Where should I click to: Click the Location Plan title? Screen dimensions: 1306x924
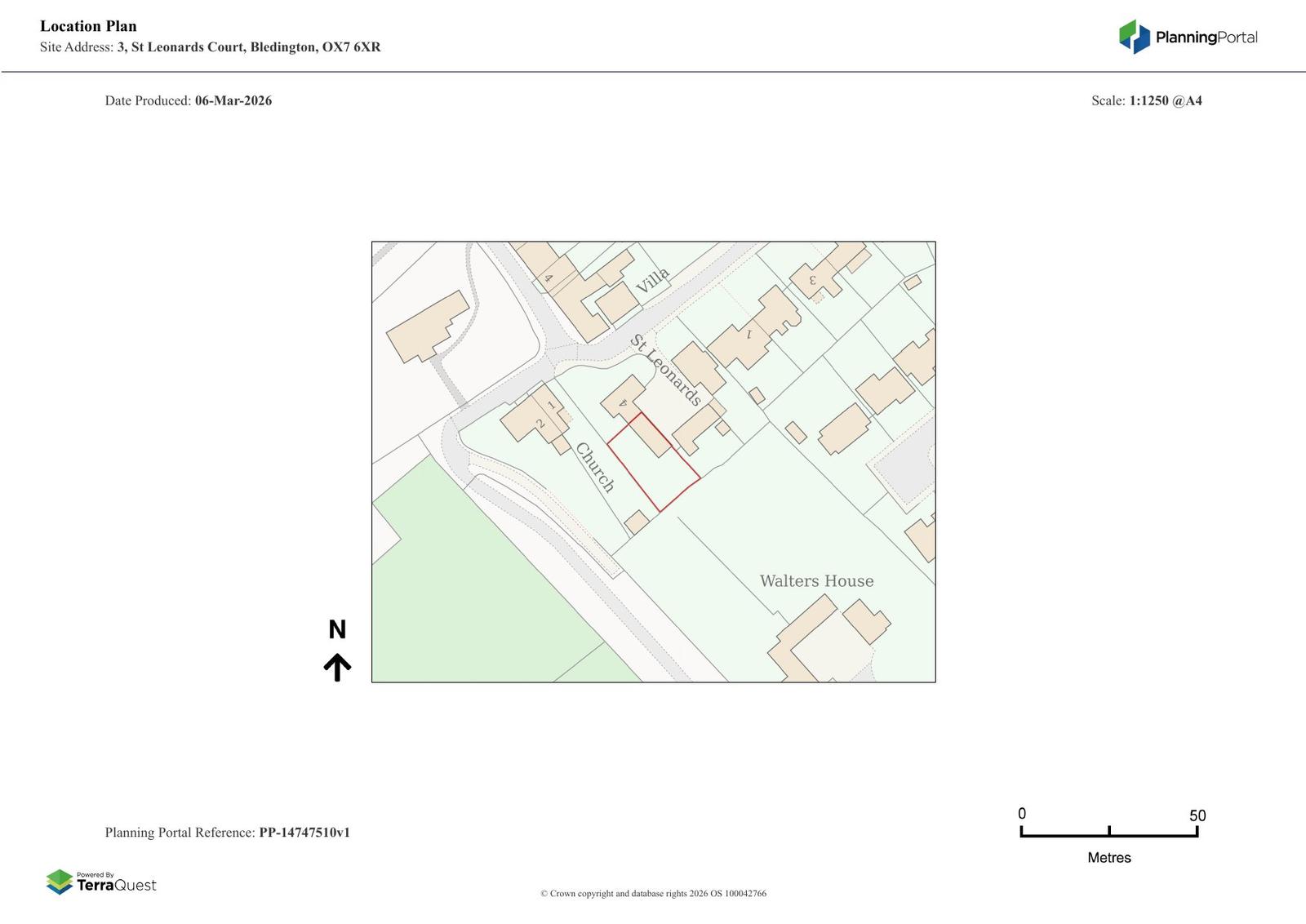point(88,26)
